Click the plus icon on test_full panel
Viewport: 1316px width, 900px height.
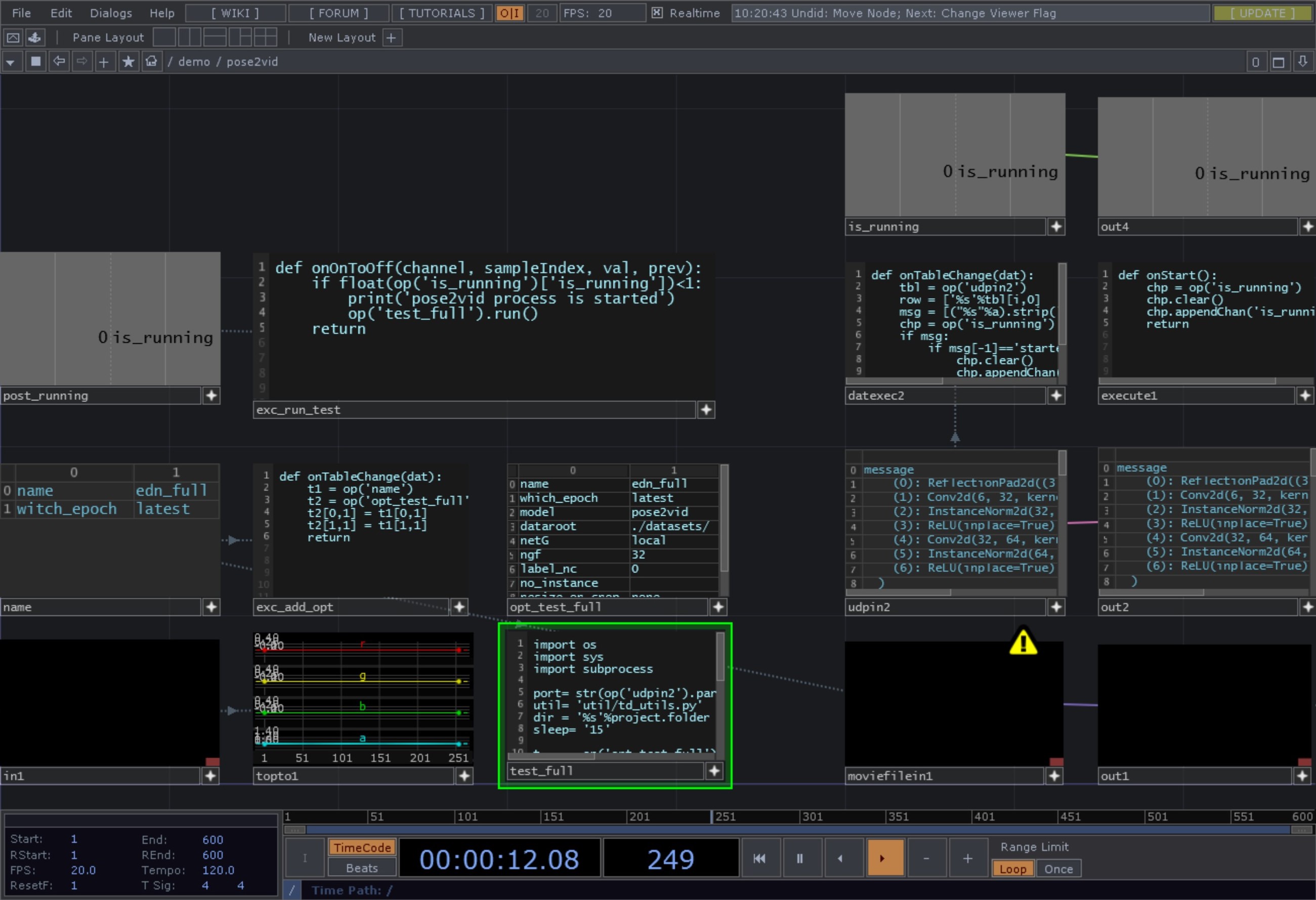(716, 771)
